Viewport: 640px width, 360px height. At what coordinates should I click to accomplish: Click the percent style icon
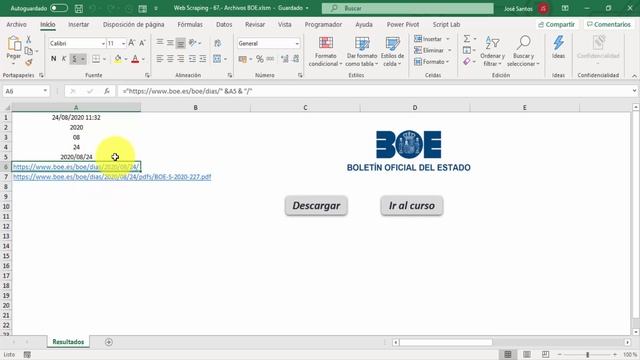point(260,59)
